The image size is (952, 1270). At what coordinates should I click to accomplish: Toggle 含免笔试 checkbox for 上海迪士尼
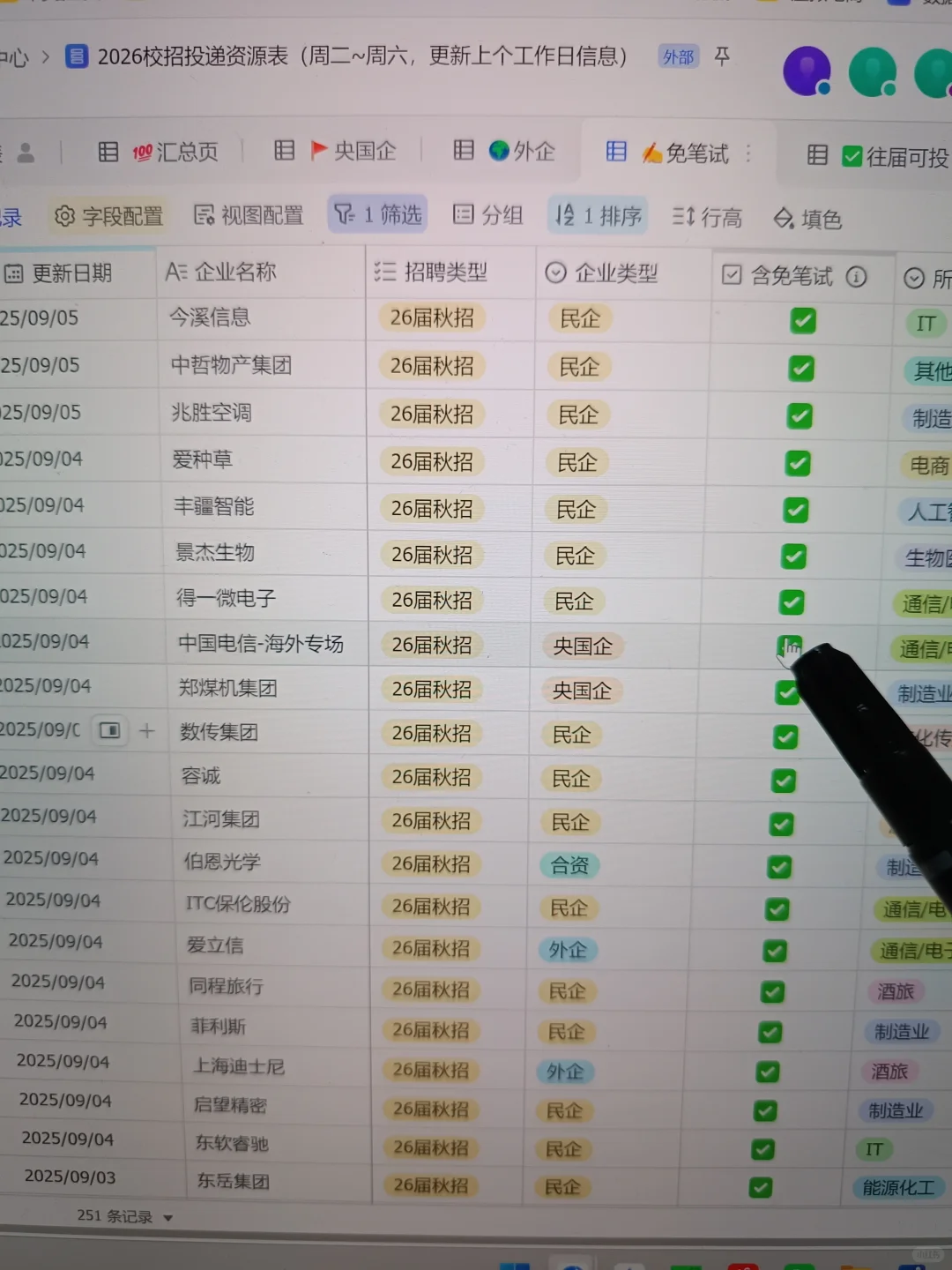(x=768, y=1072)
